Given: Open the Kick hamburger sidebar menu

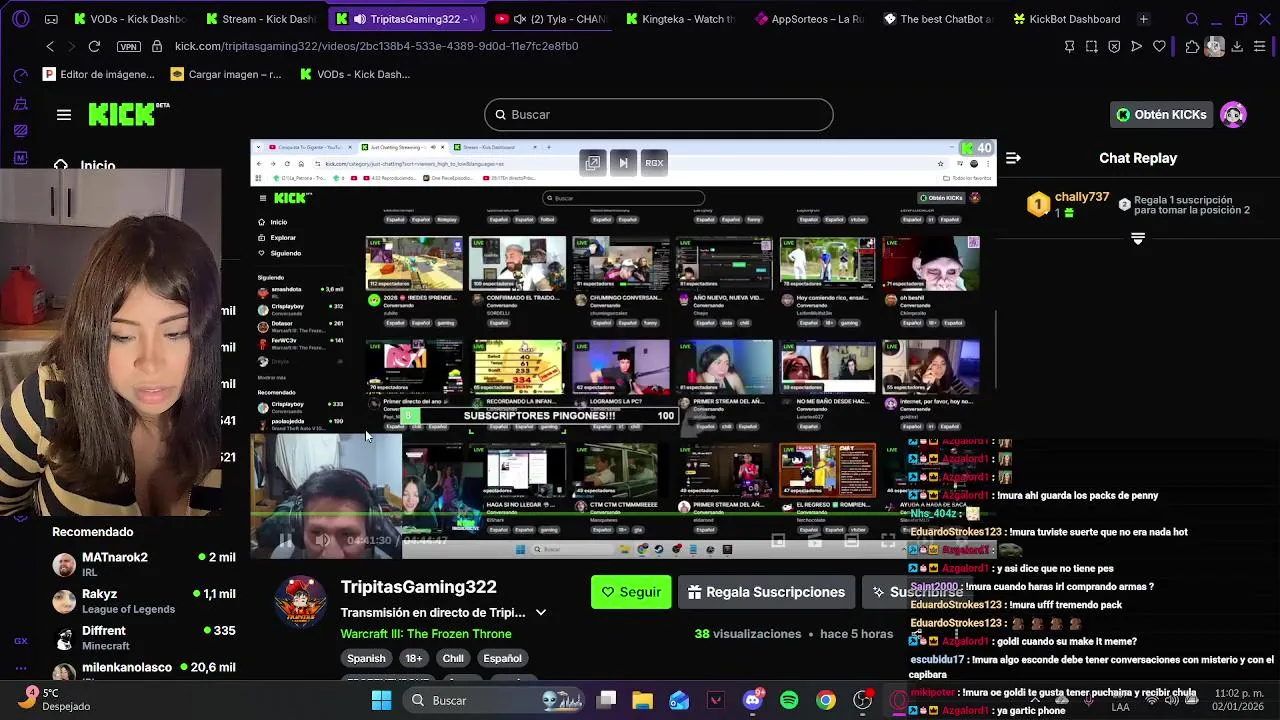Looking at the screenshot, I should 64,115.
